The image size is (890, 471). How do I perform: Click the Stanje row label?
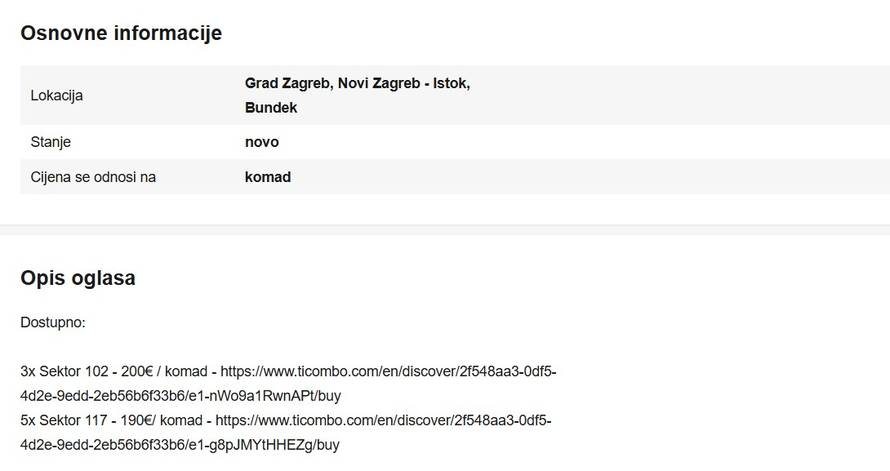pyautogui.click(x=51, y=142)
